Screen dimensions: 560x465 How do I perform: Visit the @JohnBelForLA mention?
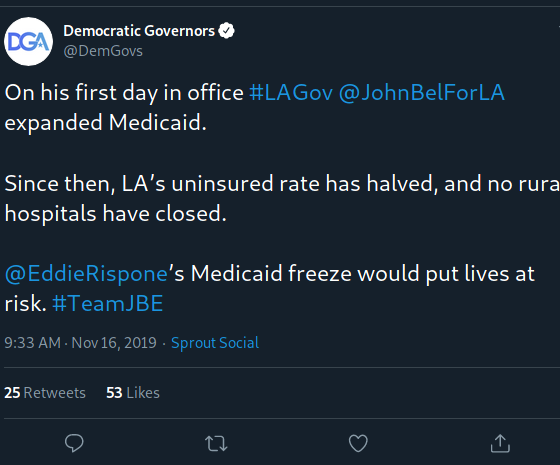coord(421,92)
